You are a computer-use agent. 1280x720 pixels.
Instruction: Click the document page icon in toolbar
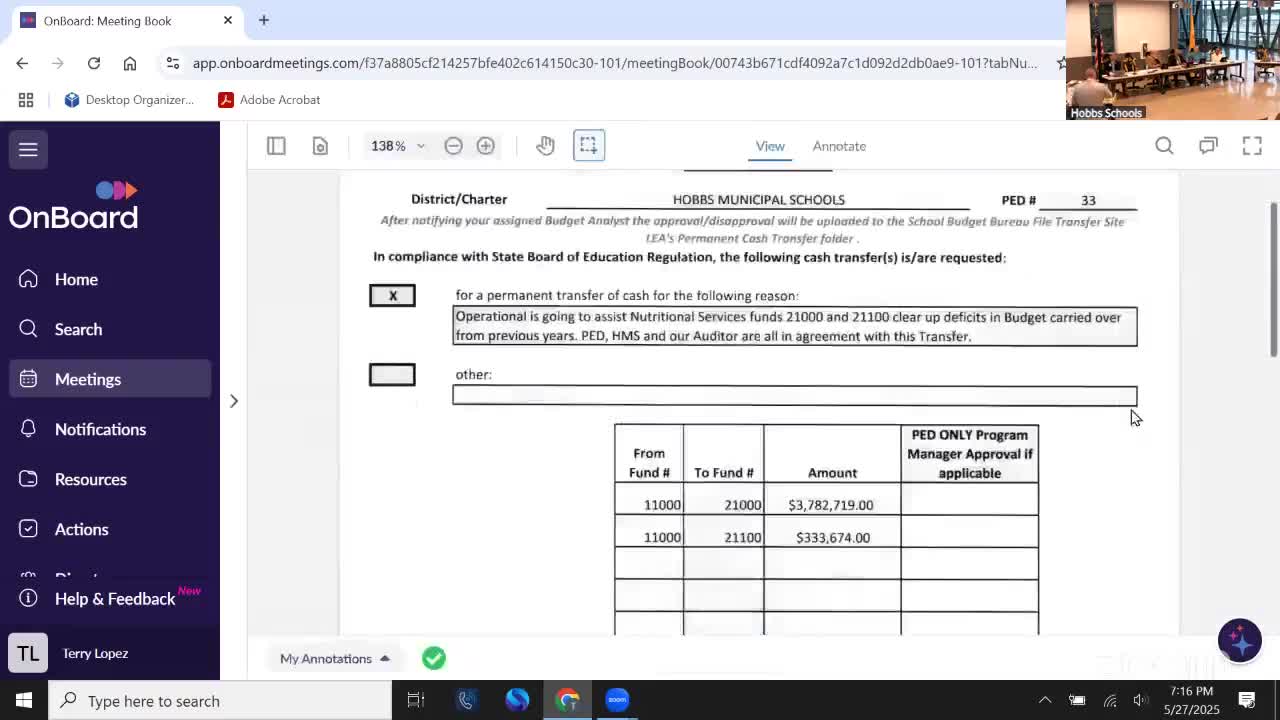pos(320,146)
